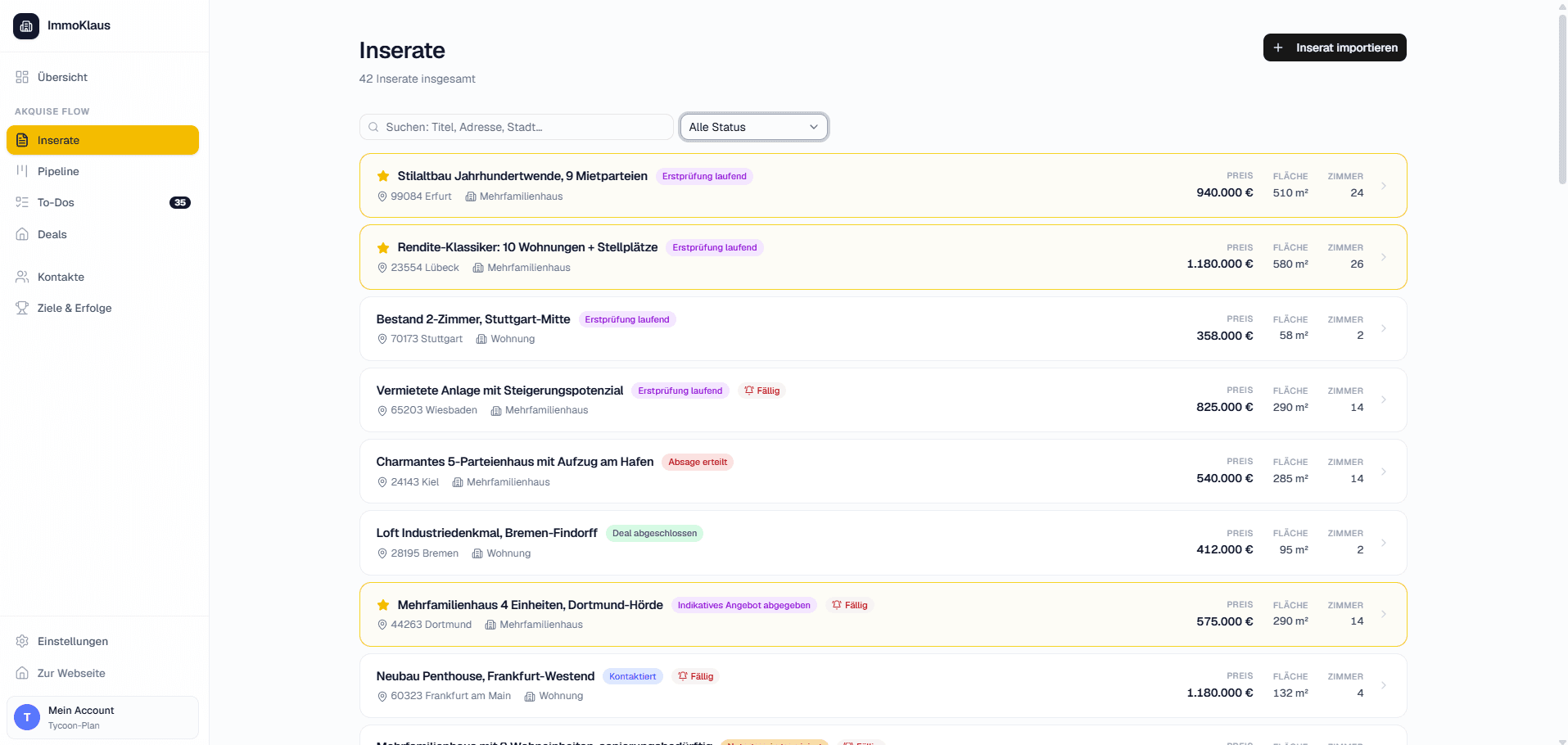Click Erstprüfung laufend tag on Rendite-Klassiker

(x=715, y=247)
